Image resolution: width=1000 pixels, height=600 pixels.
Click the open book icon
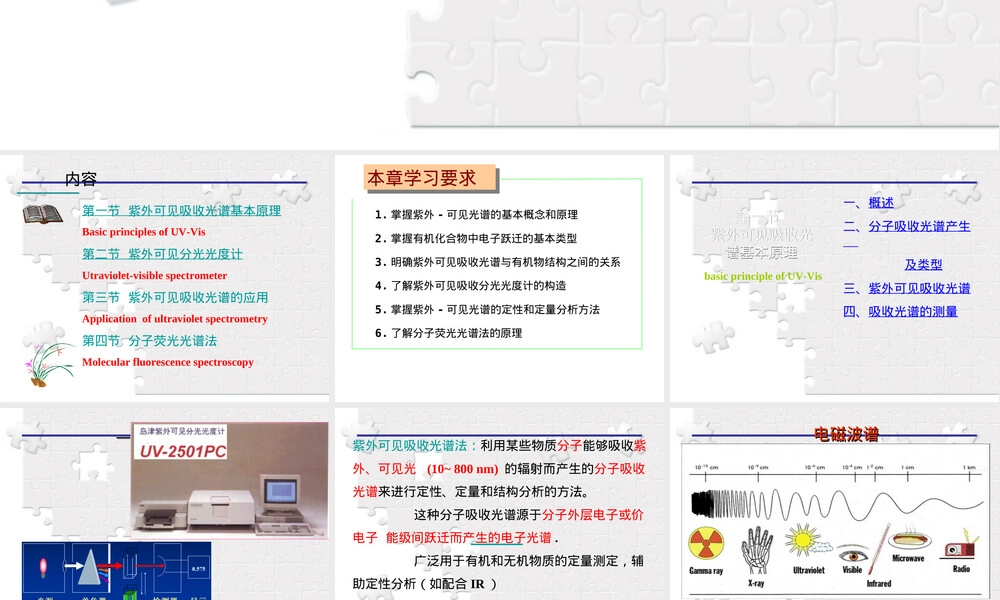(x=43, y=214)
